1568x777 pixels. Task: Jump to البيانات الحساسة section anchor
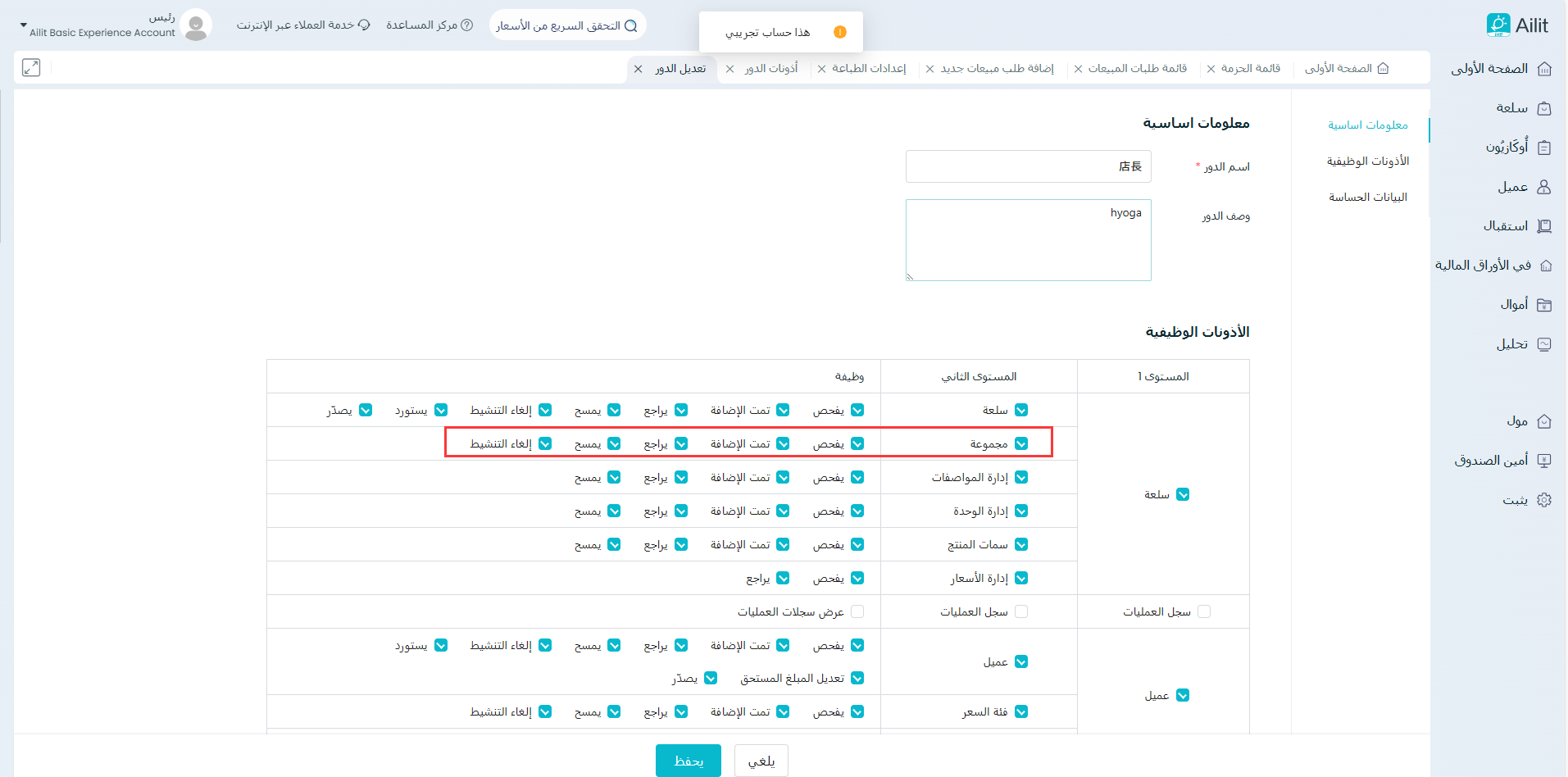point(1367,197)
